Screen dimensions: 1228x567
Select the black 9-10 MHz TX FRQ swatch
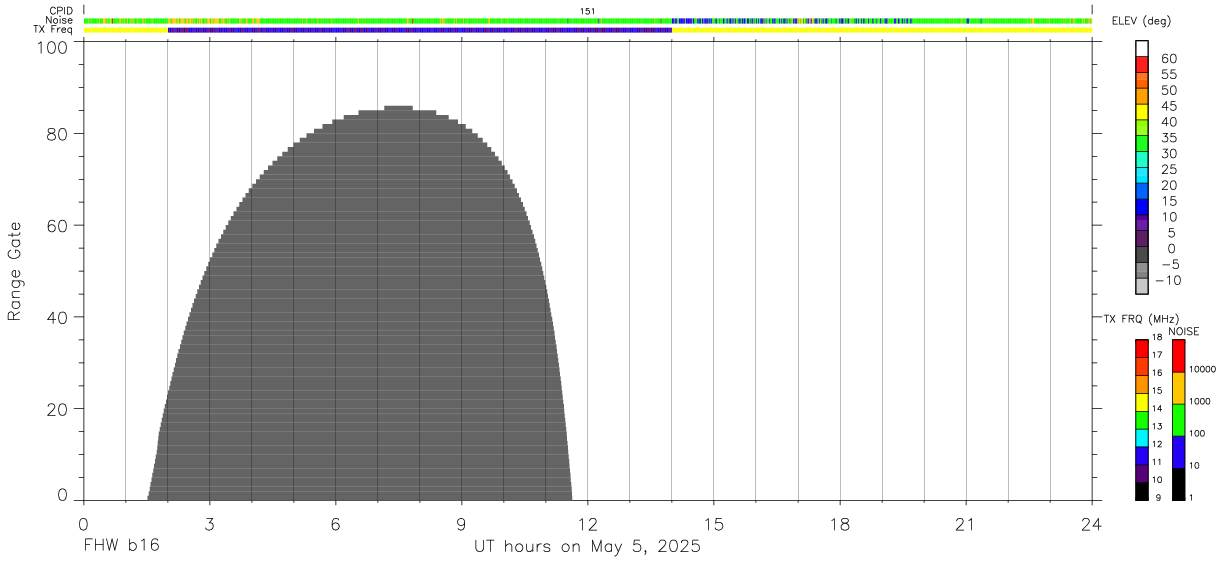coord(1142,491)
